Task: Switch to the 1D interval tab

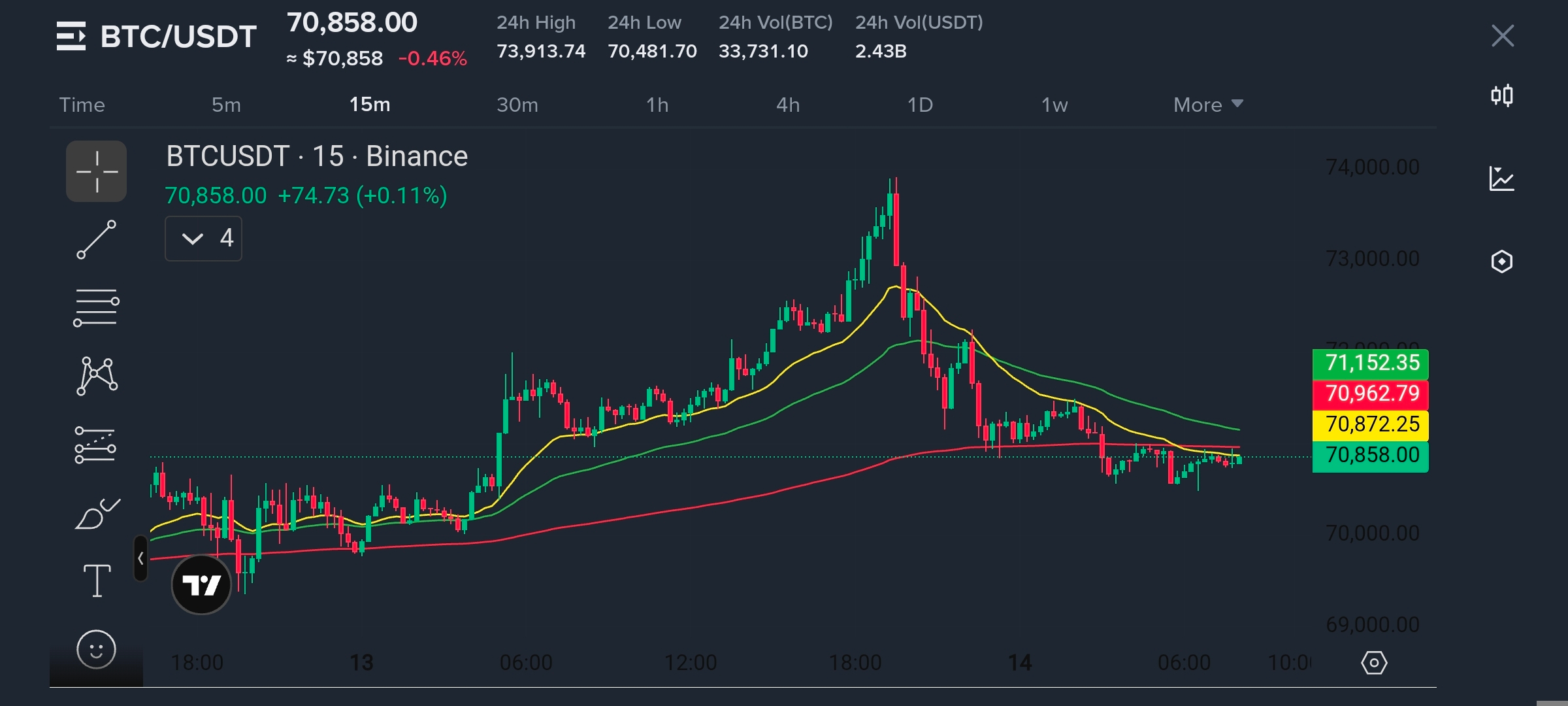Action: point(919,105)
